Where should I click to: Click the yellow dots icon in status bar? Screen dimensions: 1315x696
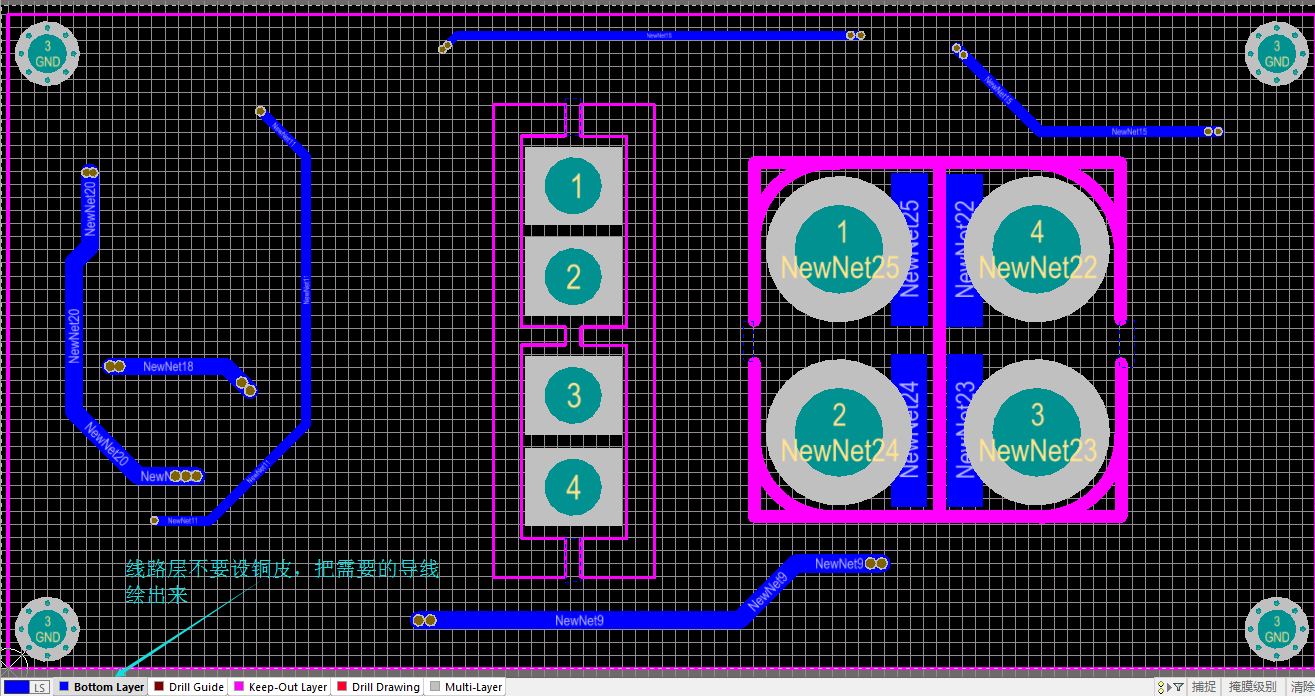1162,687
